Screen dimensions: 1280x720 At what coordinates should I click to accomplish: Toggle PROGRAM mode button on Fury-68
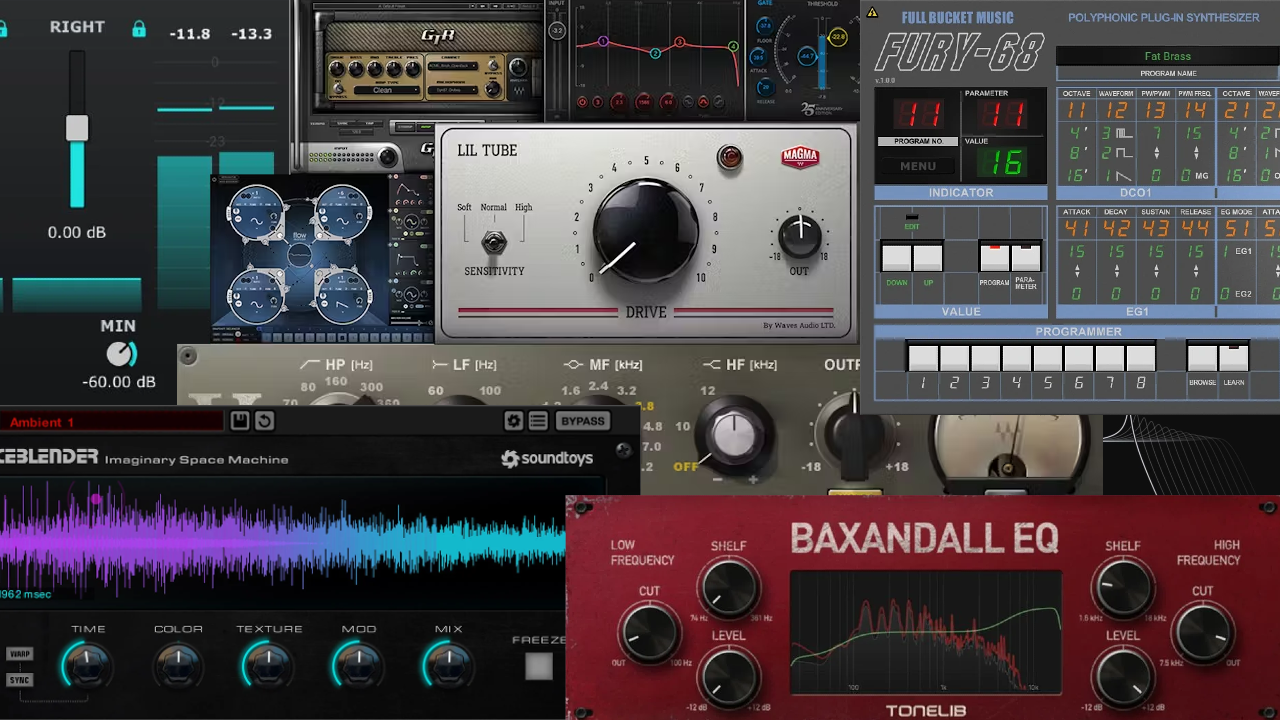pos(995,258)
